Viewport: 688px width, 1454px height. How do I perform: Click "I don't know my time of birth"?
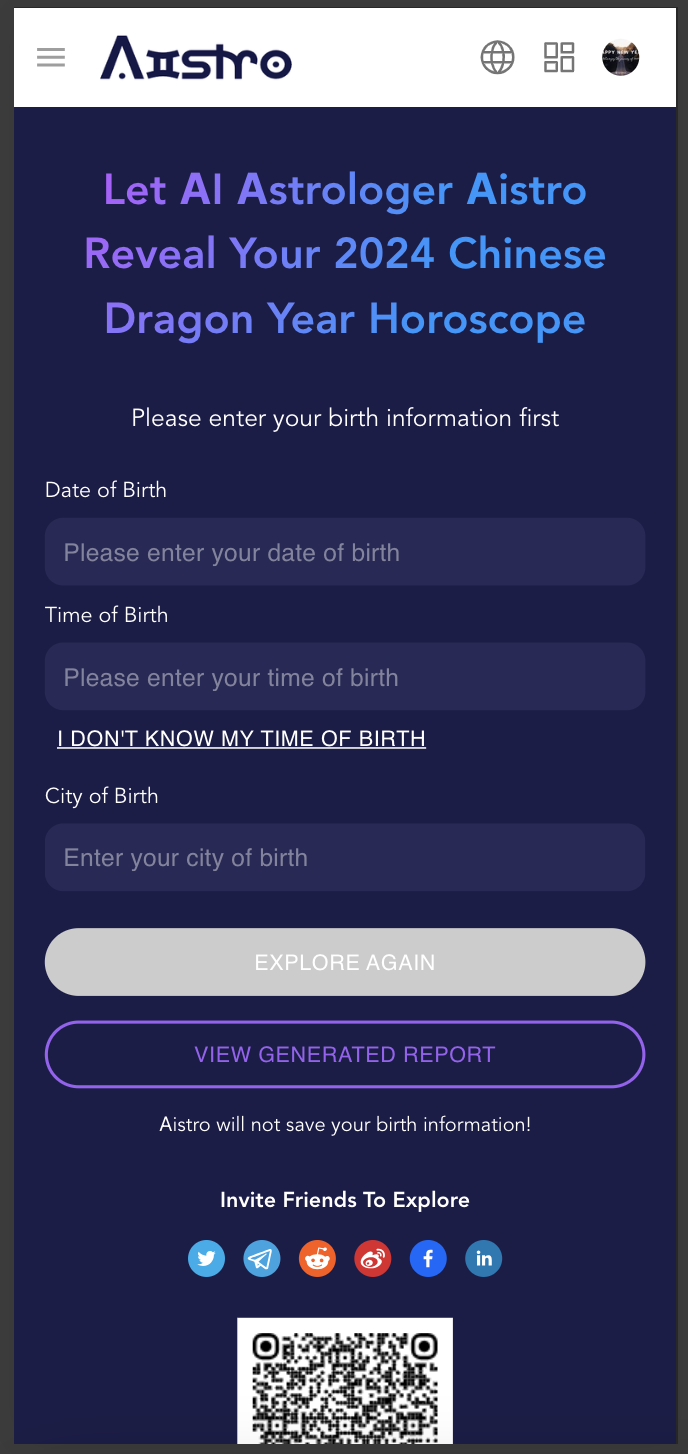coord(241,739)
